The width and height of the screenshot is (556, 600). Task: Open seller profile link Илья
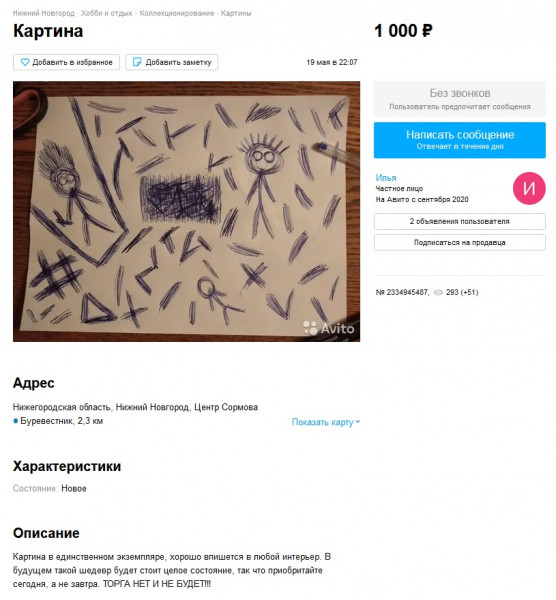point(386,178)
